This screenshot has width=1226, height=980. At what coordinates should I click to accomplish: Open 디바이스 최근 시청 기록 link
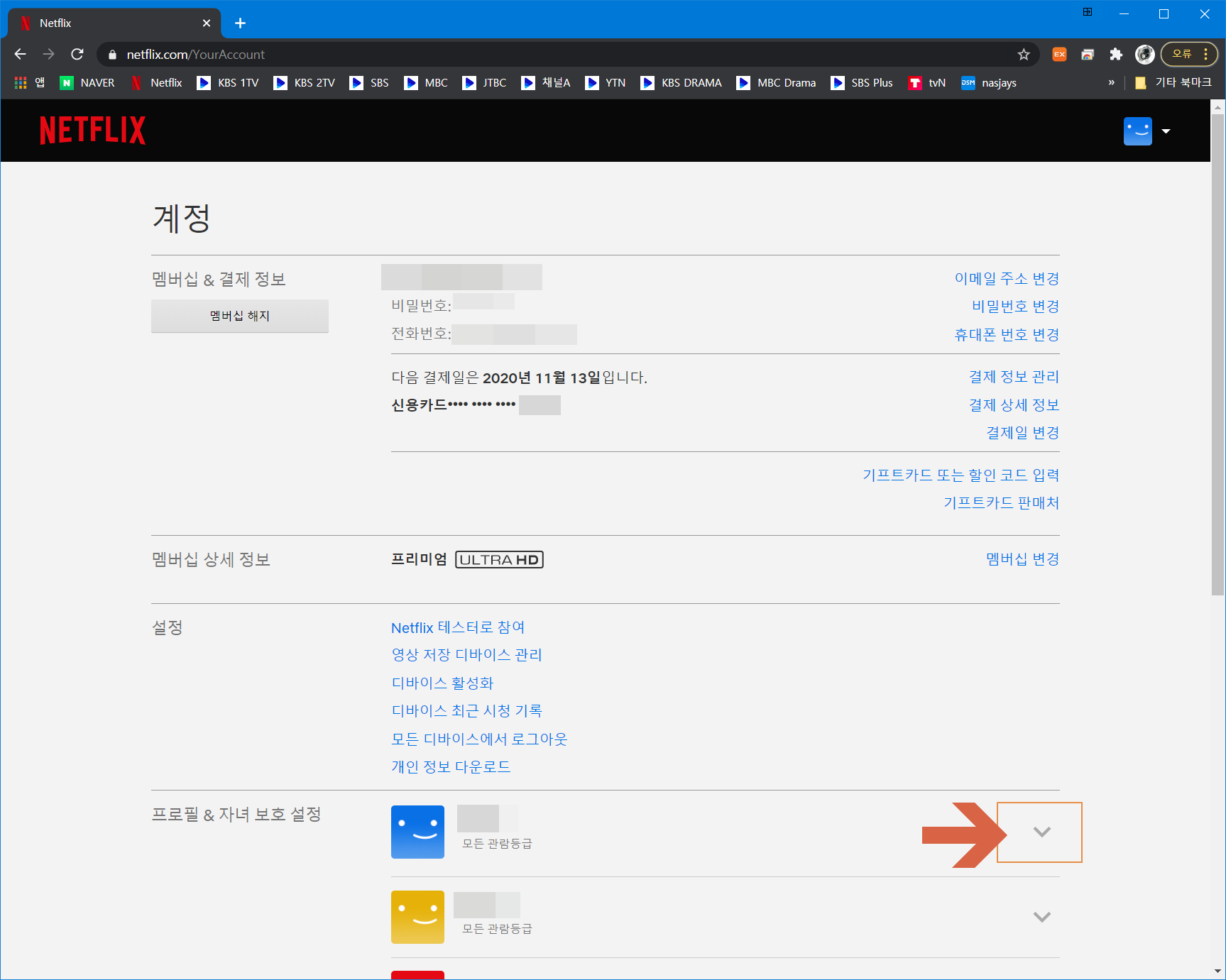[466, 710]
